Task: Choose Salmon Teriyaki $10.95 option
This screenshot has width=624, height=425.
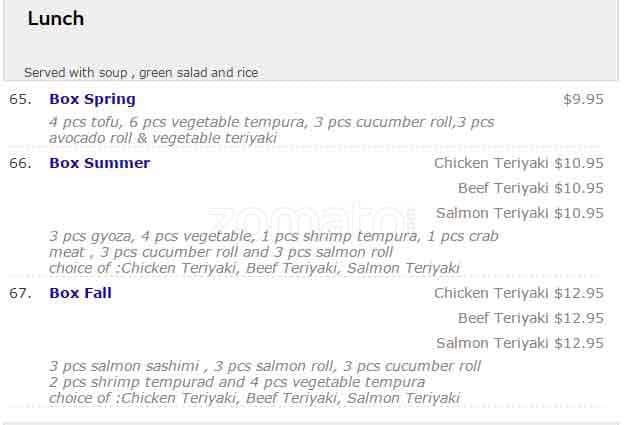Action: (519, 213)
